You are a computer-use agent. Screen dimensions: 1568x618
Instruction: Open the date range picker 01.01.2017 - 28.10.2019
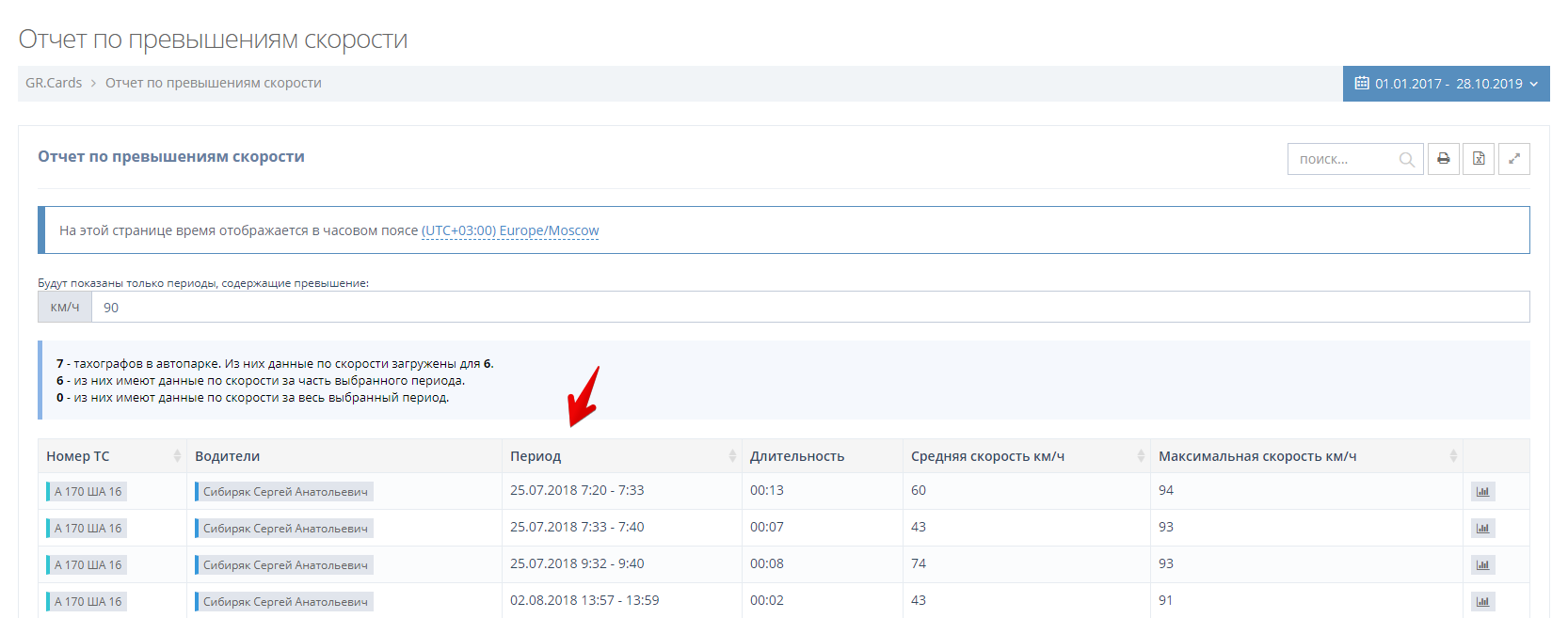[1446, 84]
